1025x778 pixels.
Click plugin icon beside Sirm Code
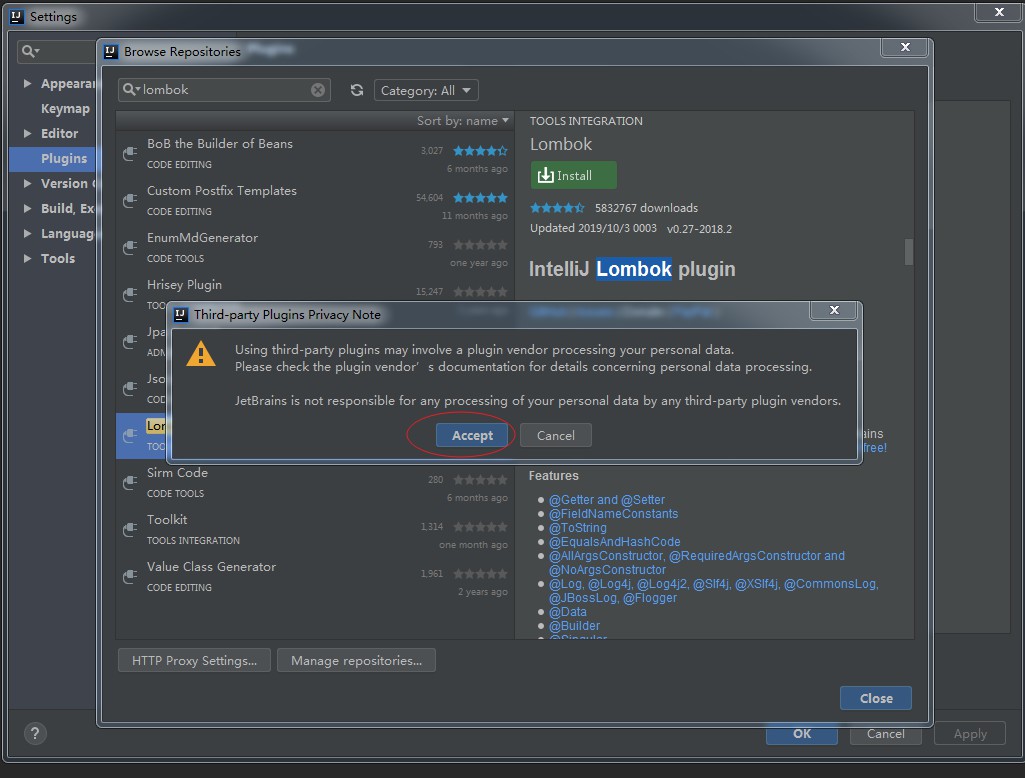130,483
